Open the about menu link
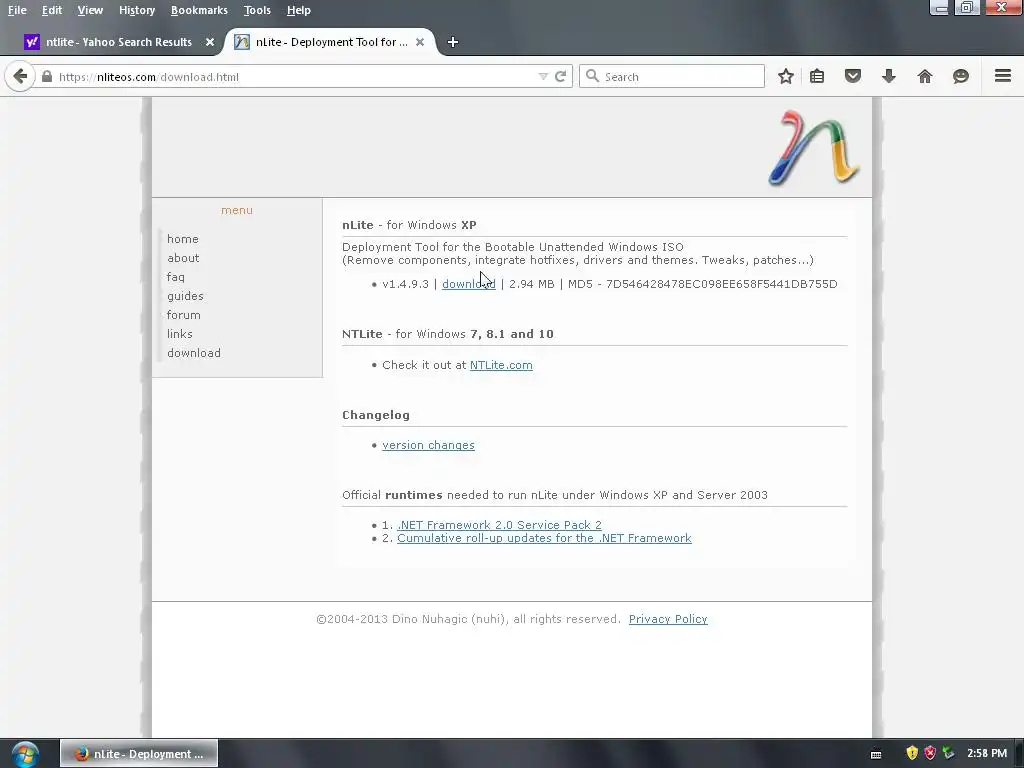The image size is (1024, 768). pyautogui.click(x=183, y=258)
